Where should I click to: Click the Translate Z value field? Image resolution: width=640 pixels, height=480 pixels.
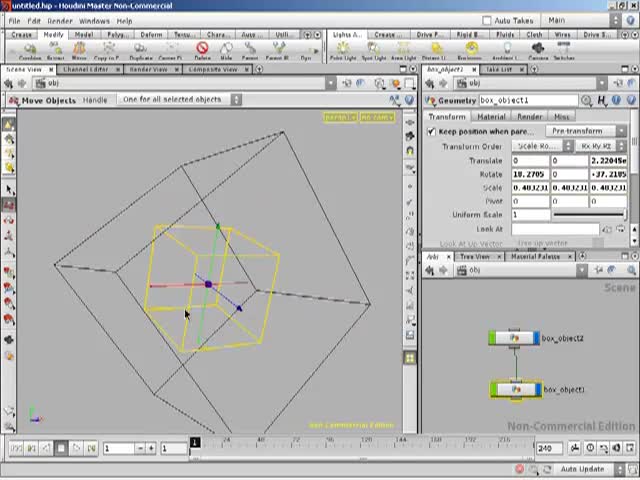click(608, 161)
